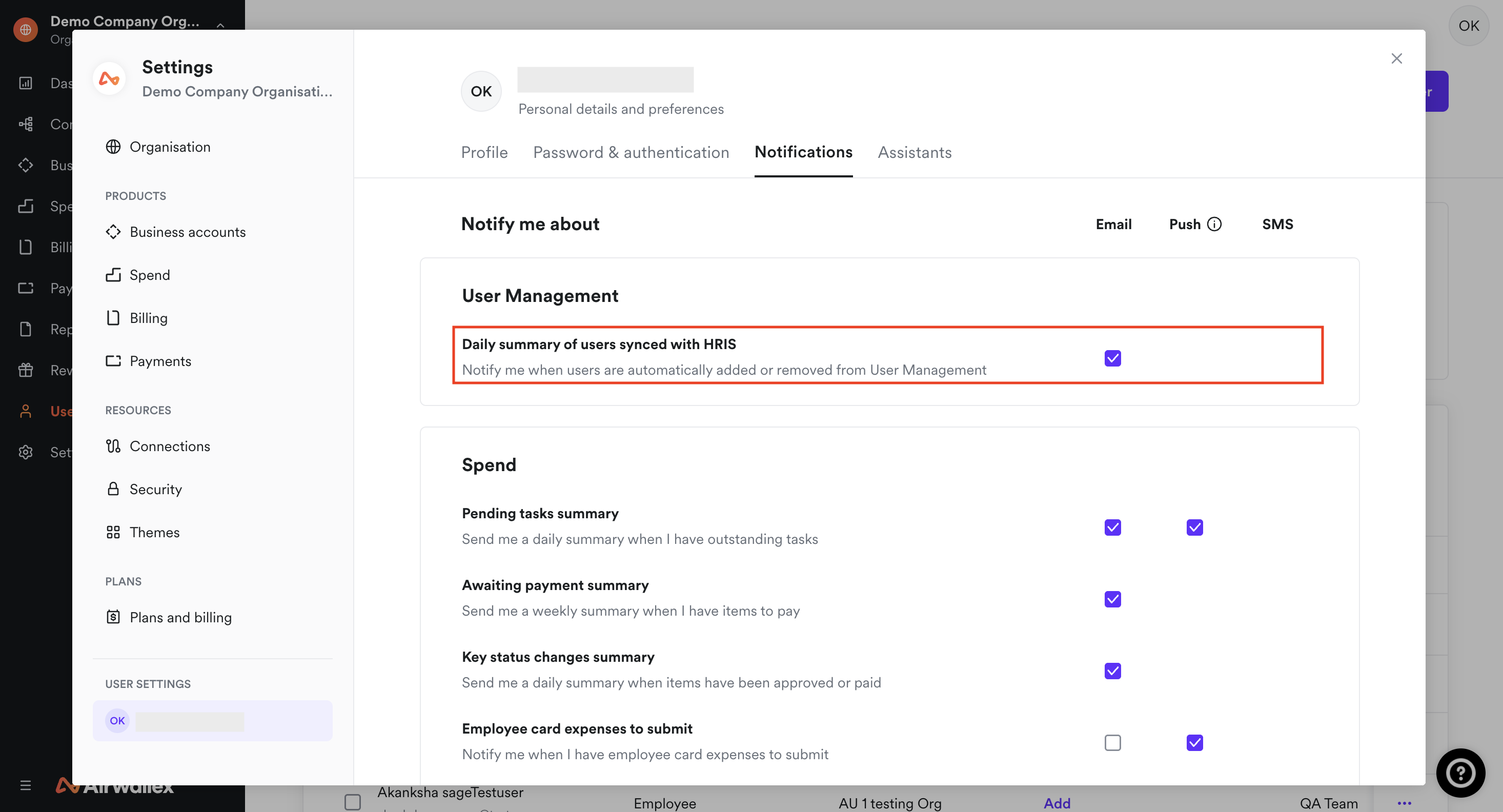1503x812 pixels.
Task: Click the 'Employee card expenses to submit' label
Action: point(577,728)
